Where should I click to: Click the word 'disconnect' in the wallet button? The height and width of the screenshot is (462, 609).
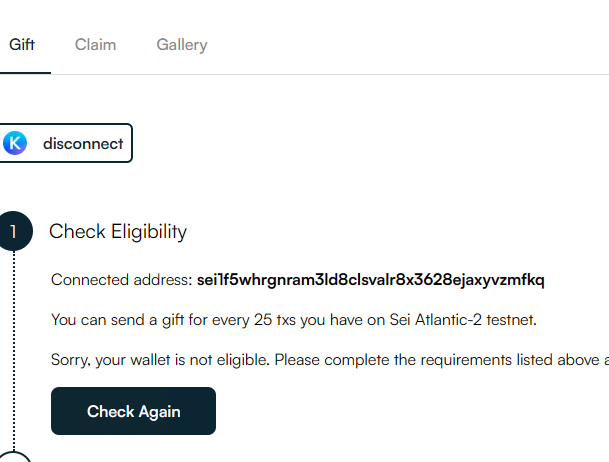point(83,144)
